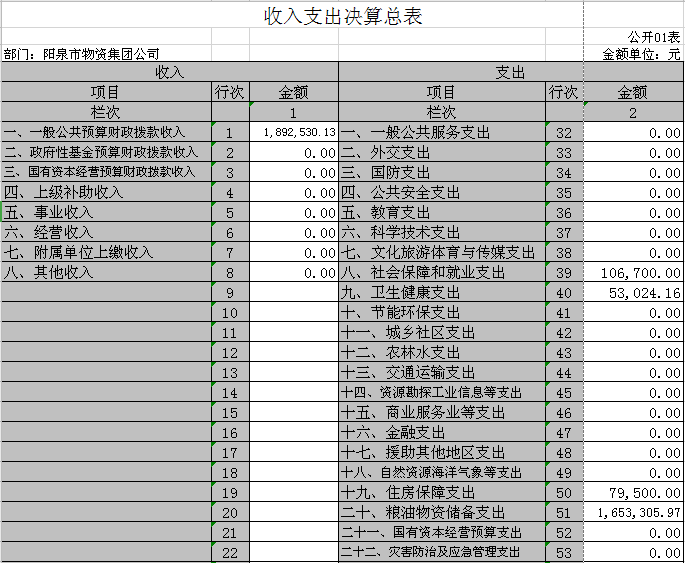Click the 八、其他收入 row label

[106, 272]
